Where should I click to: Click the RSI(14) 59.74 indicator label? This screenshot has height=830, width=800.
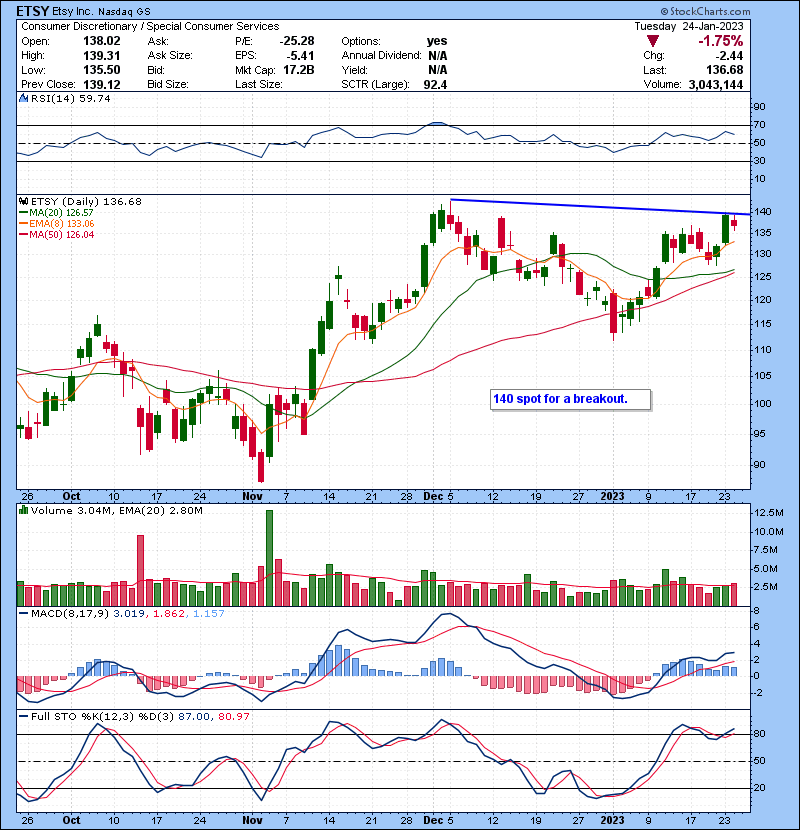click(70, 98)
